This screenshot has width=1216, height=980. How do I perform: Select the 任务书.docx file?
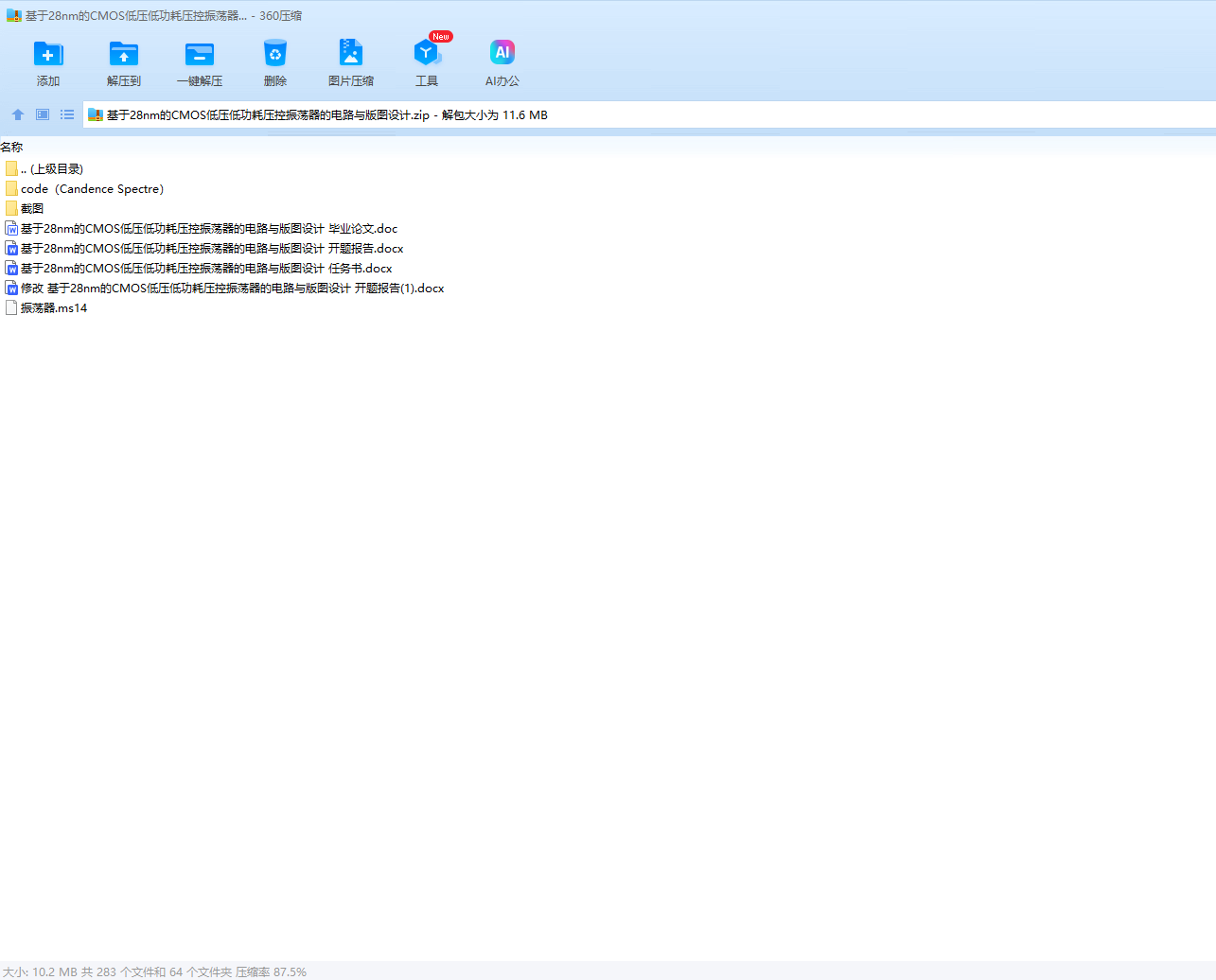[x=199, y=268]
